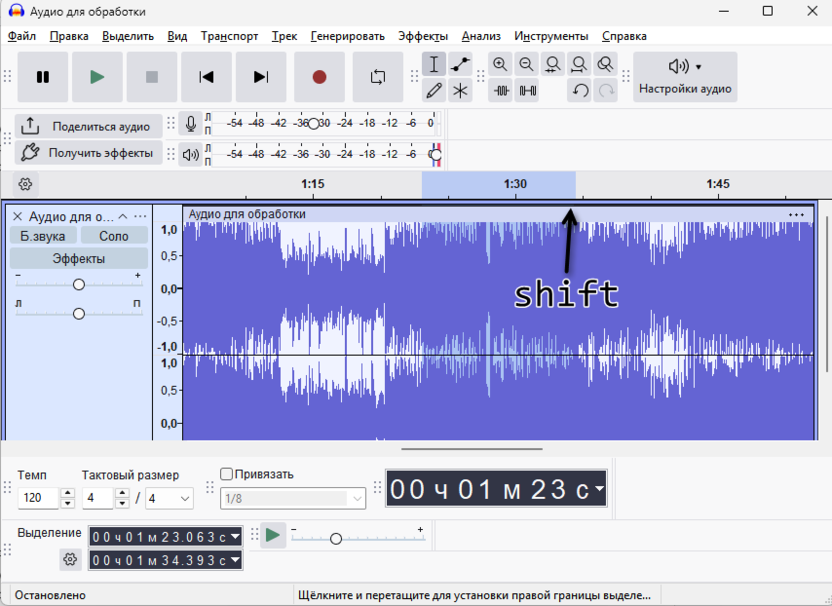Click the Поделиться аудио button
The width and height of the screenshot is (832, 606).
pos(87,127)
